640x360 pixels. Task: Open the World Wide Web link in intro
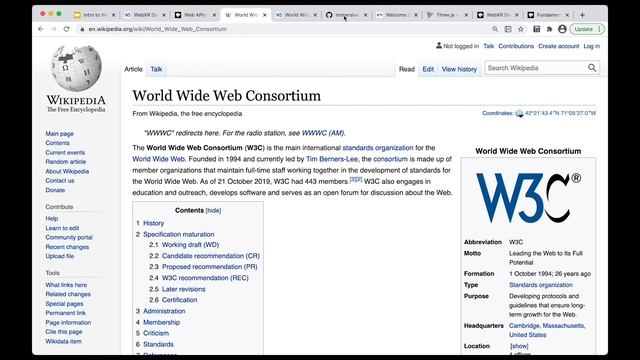click(x=158, y=159)
